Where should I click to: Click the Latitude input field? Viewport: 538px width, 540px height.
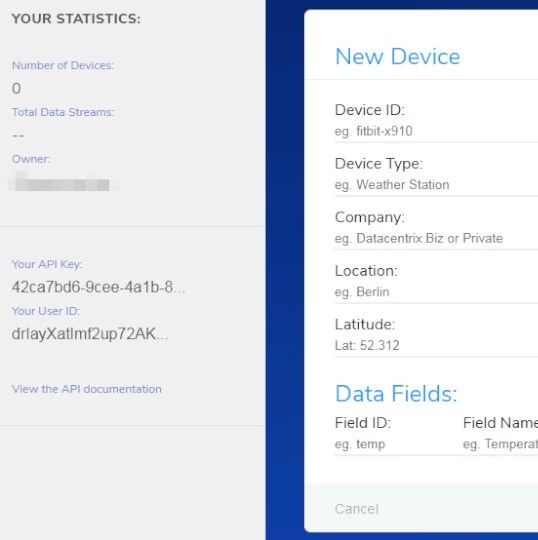pyautogui.click(x=436, y=345)
